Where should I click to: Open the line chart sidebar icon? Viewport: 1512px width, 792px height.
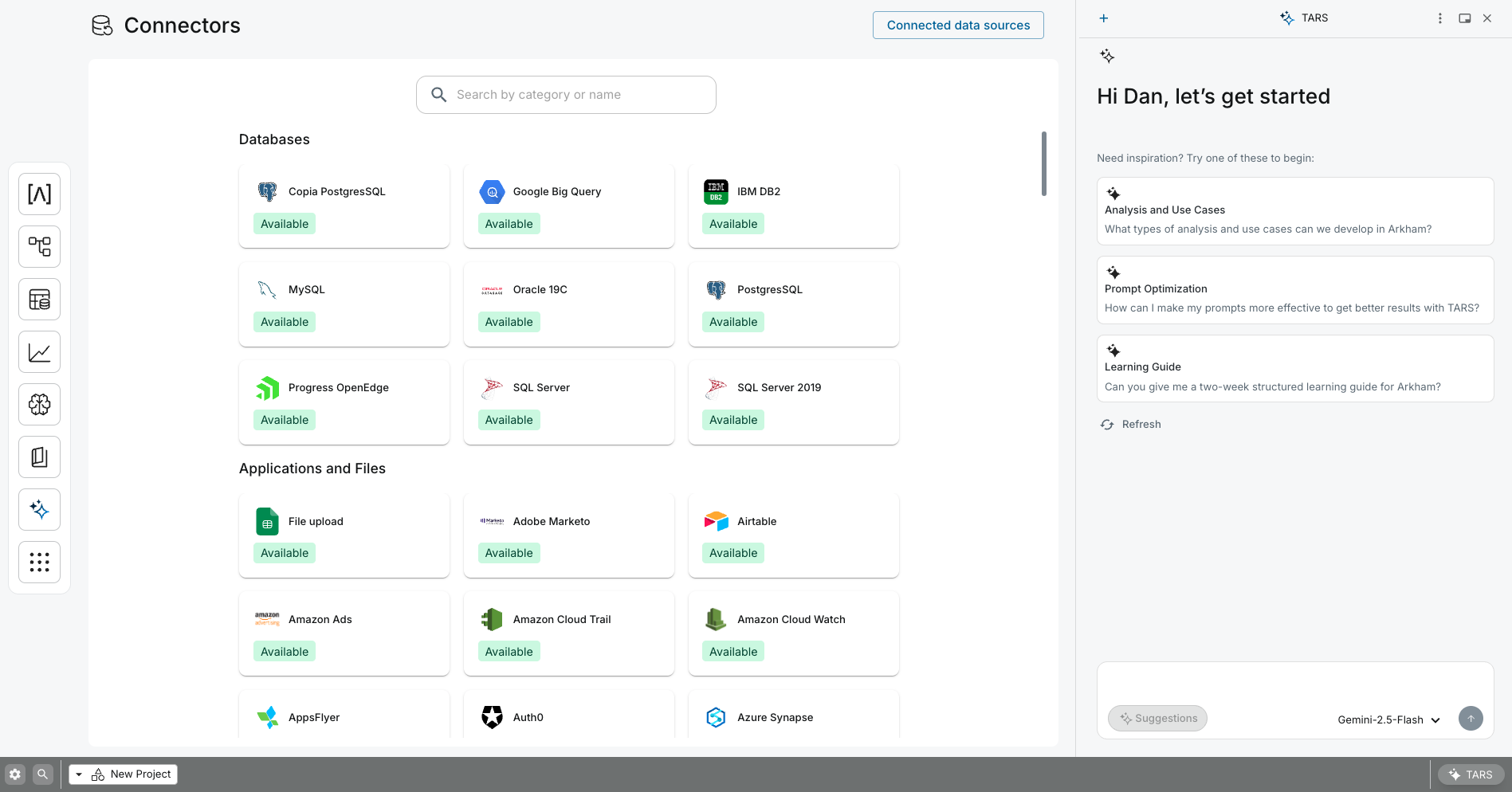(x=39, y=352)
